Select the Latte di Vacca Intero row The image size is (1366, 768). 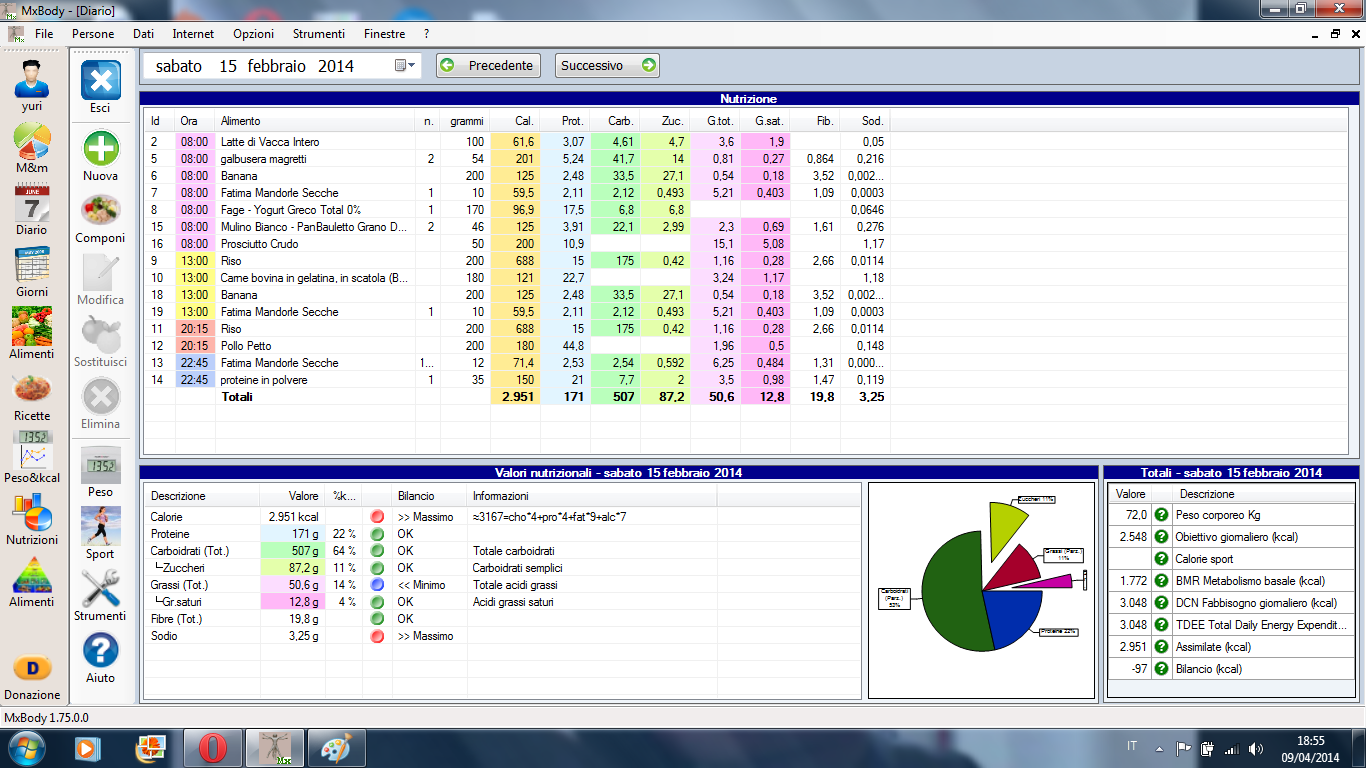pos(516,142)
